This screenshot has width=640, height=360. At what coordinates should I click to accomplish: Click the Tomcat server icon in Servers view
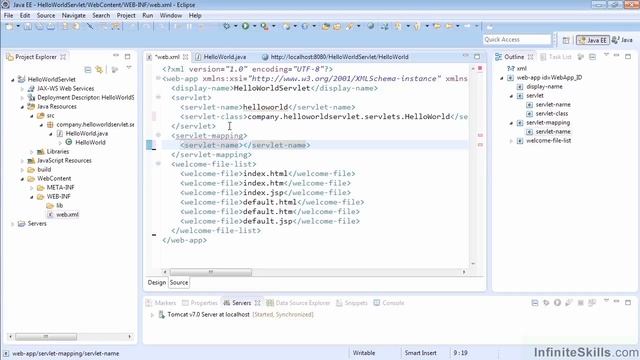click(162, 314)
